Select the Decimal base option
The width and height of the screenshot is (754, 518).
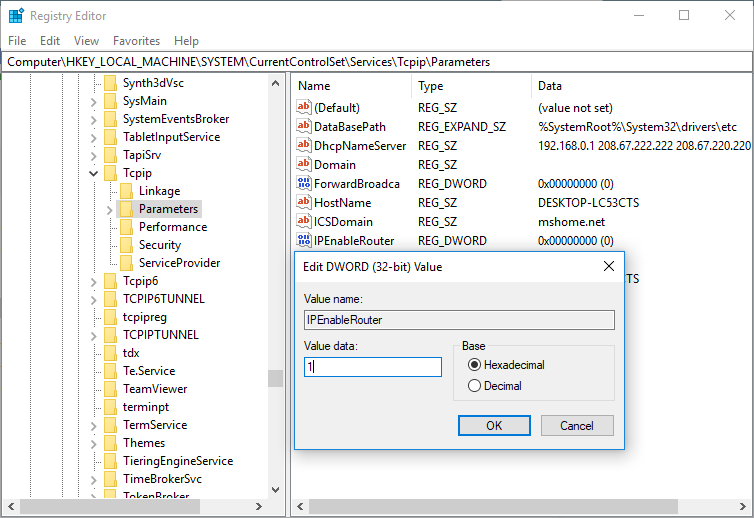[x=474, y=386]
